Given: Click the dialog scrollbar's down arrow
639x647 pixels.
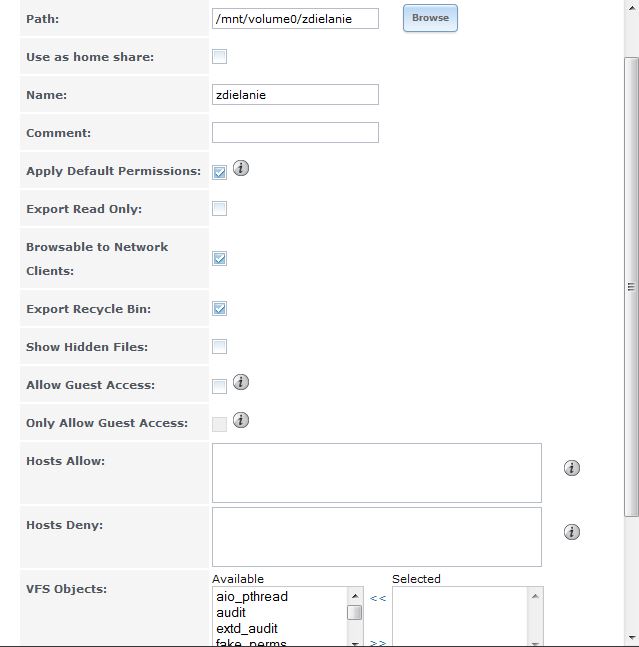Looking at the screenshot, I should point(631,638).
